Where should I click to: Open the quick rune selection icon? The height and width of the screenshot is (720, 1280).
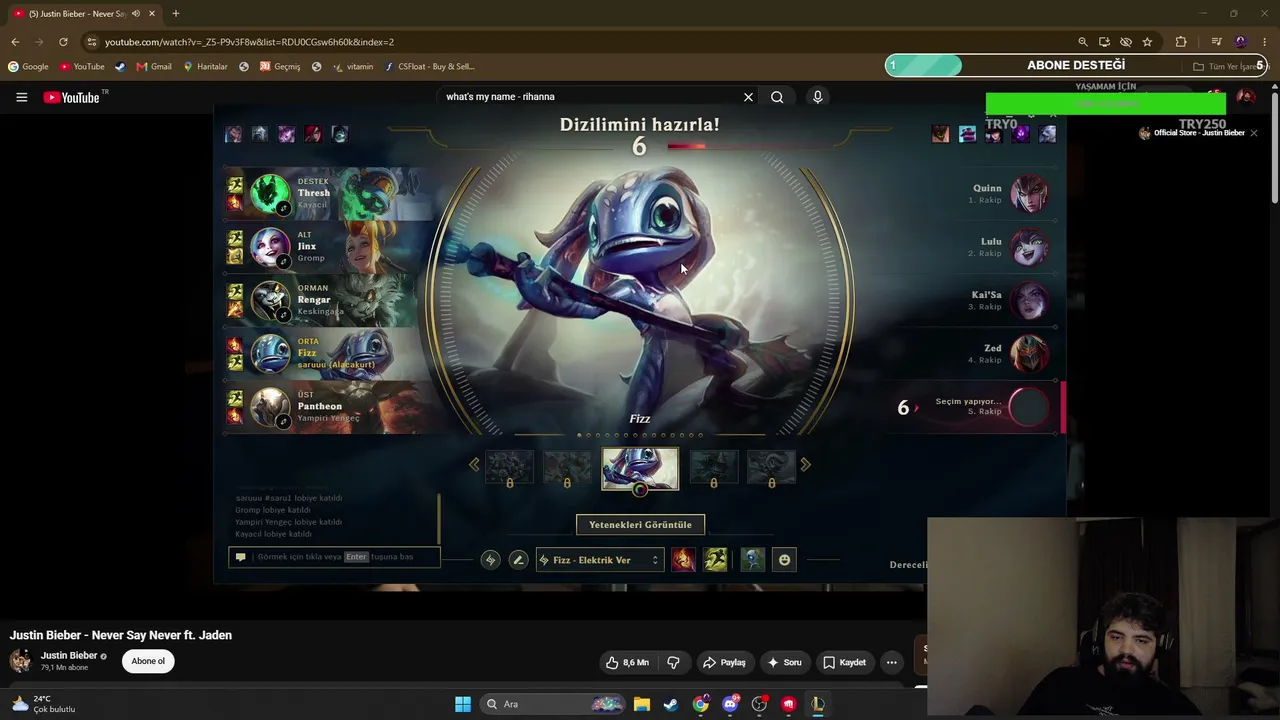click(x=490, y=560)
